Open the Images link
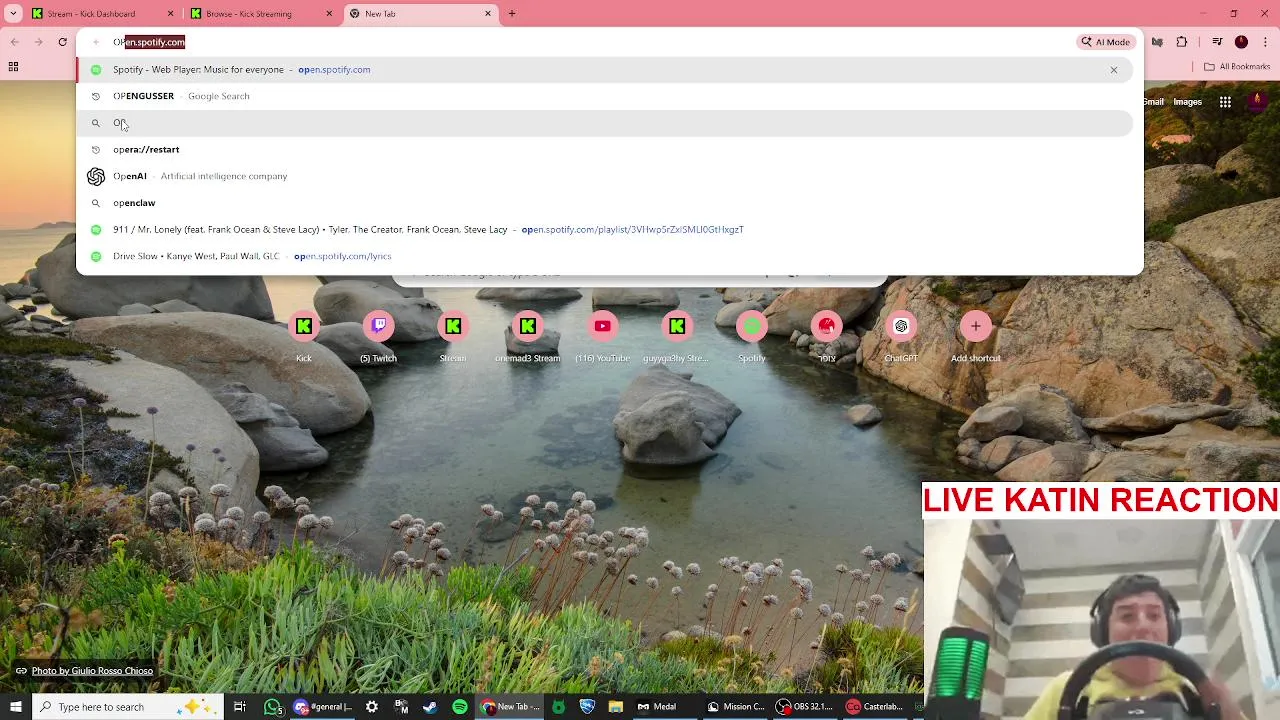The image size is (1280, 720). point(1187,101)
